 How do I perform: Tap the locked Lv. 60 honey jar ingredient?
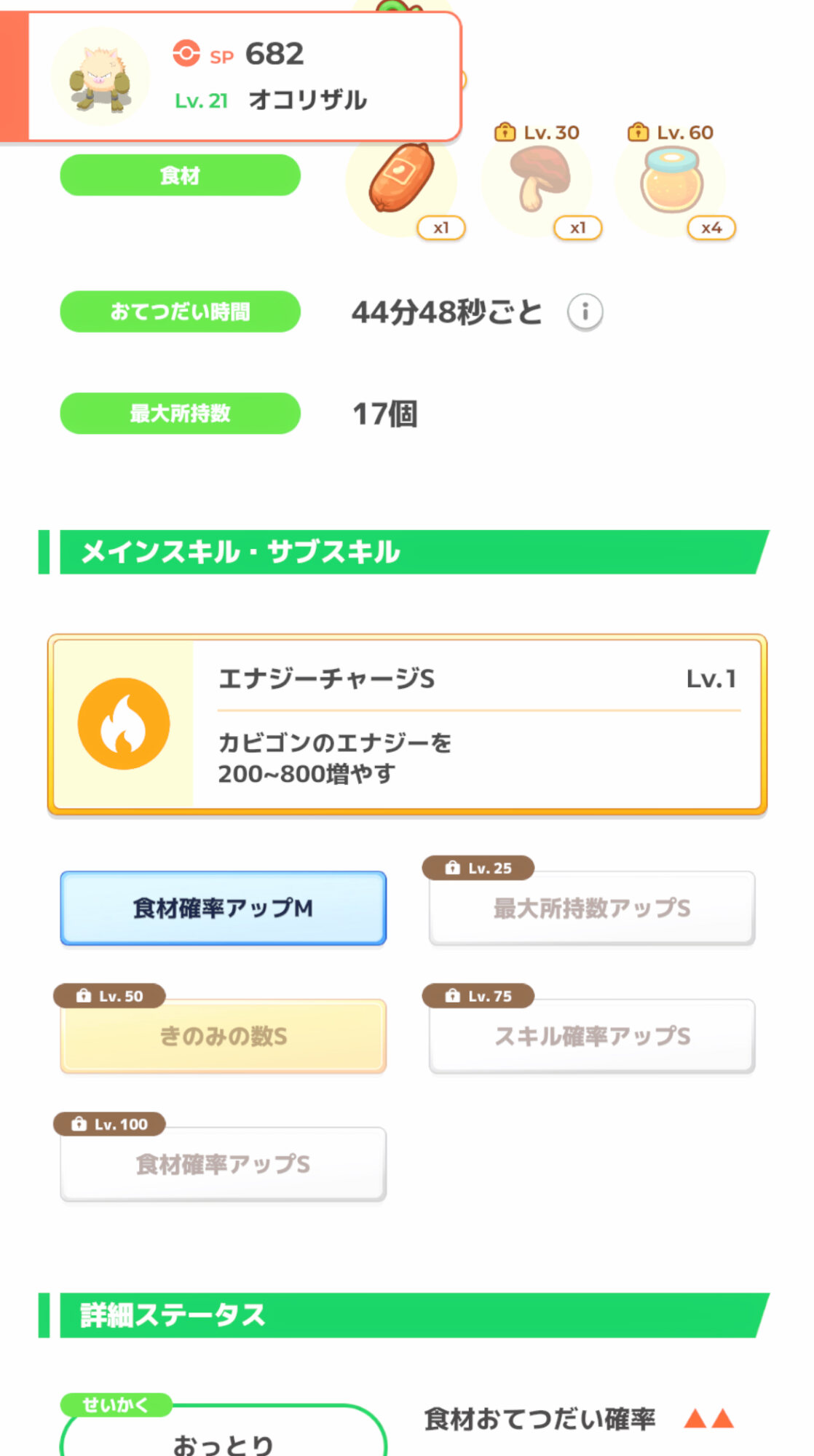click(671, 180)
